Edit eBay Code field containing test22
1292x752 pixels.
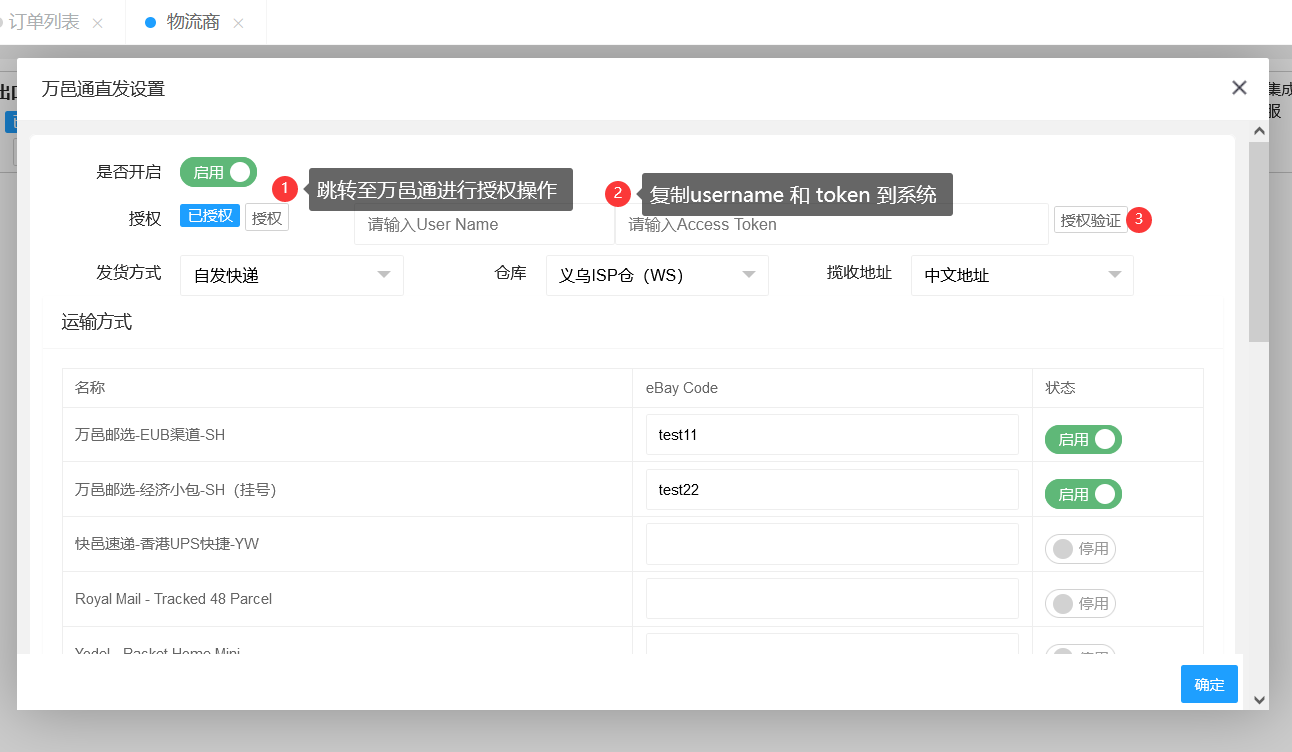coord(832,490)
